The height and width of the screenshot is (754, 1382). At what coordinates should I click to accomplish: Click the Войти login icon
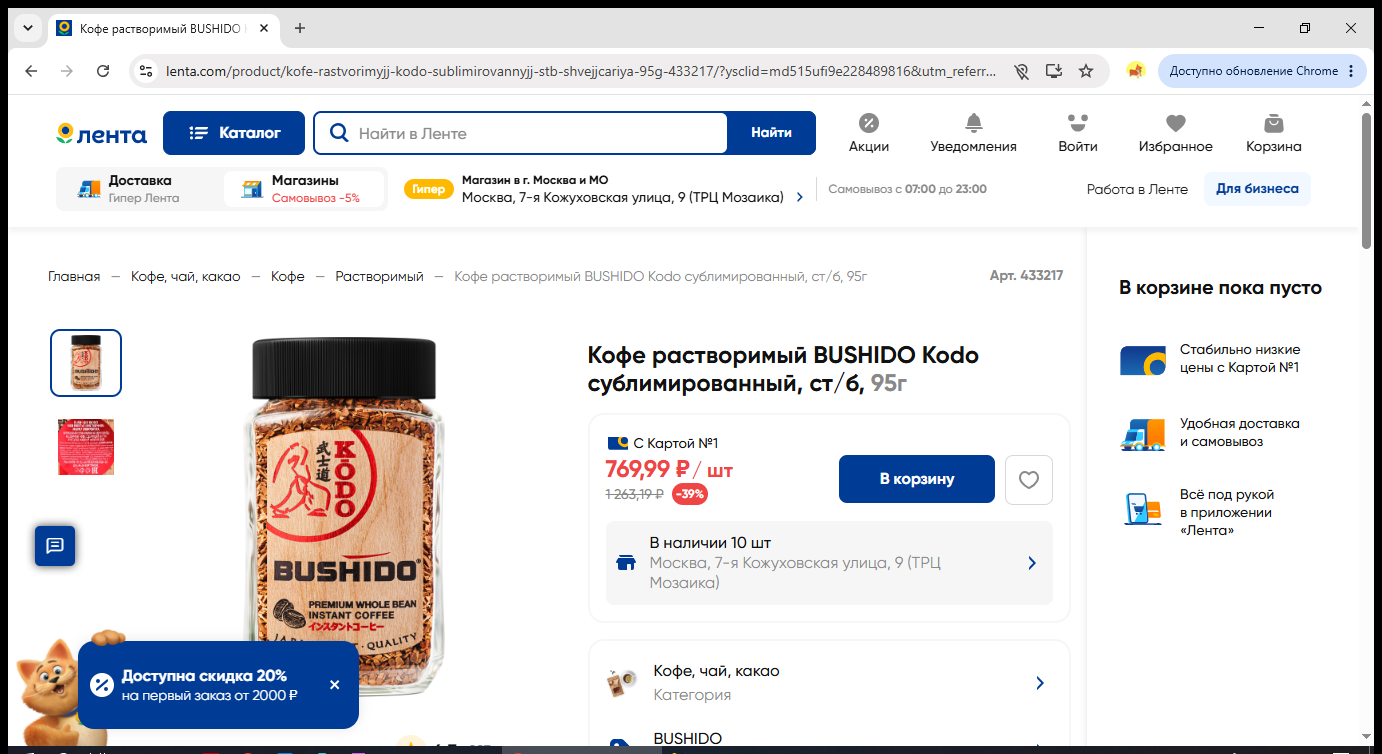[1077, 133]
